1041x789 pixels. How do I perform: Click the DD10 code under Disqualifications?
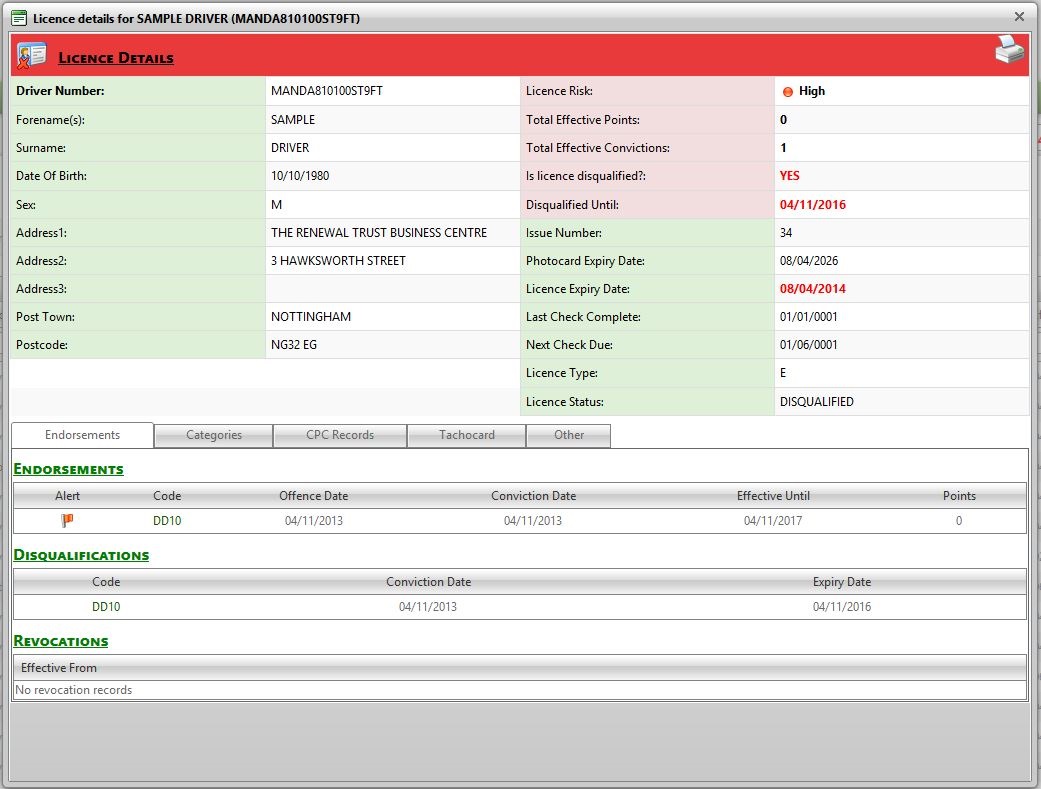coord(106,607)
